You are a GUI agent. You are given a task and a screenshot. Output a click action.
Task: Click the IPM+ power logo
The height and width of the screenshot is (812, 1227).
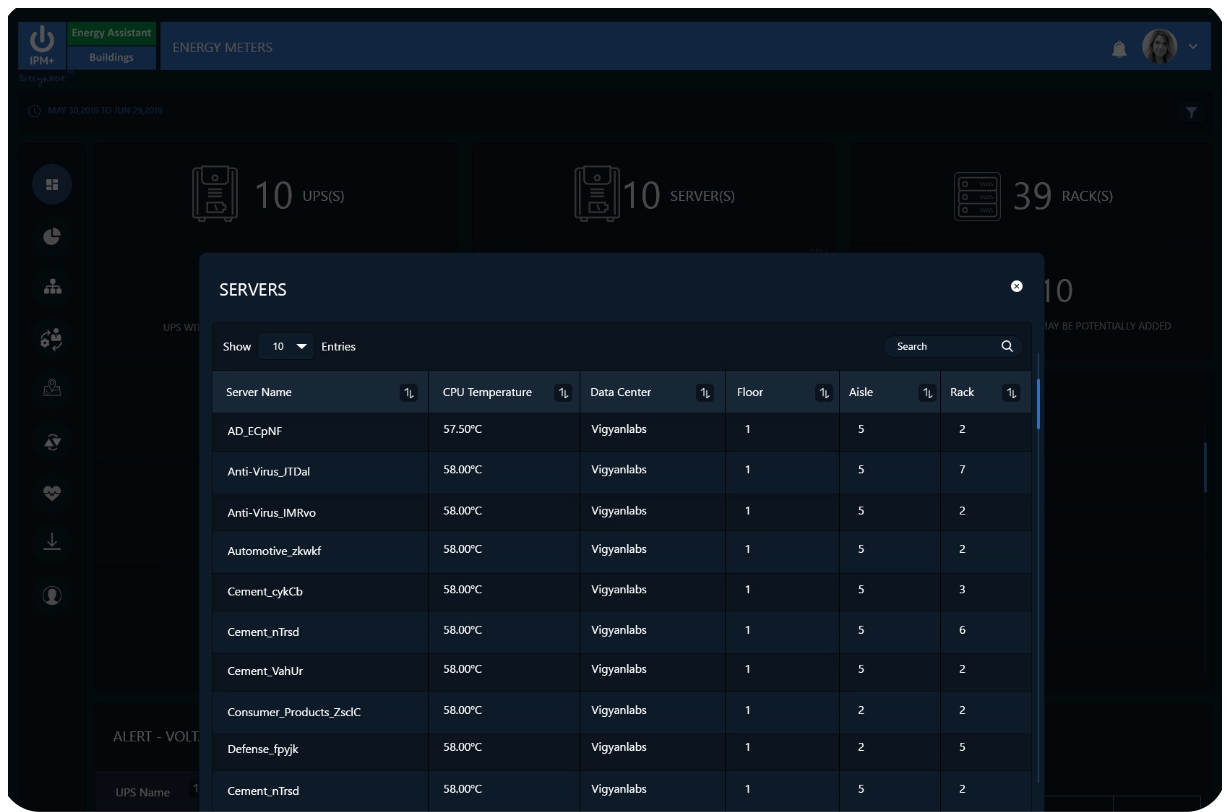(42, 45)
